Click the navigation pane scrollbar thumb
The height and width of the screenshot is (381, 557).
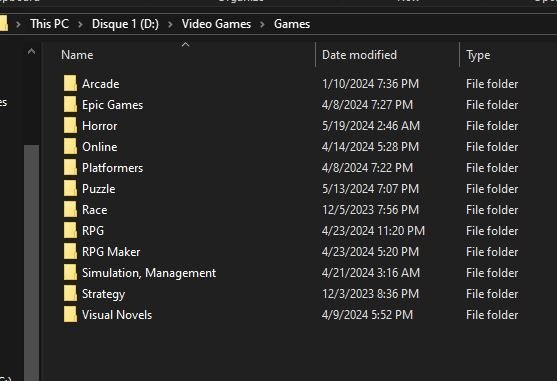pos(32,263)
